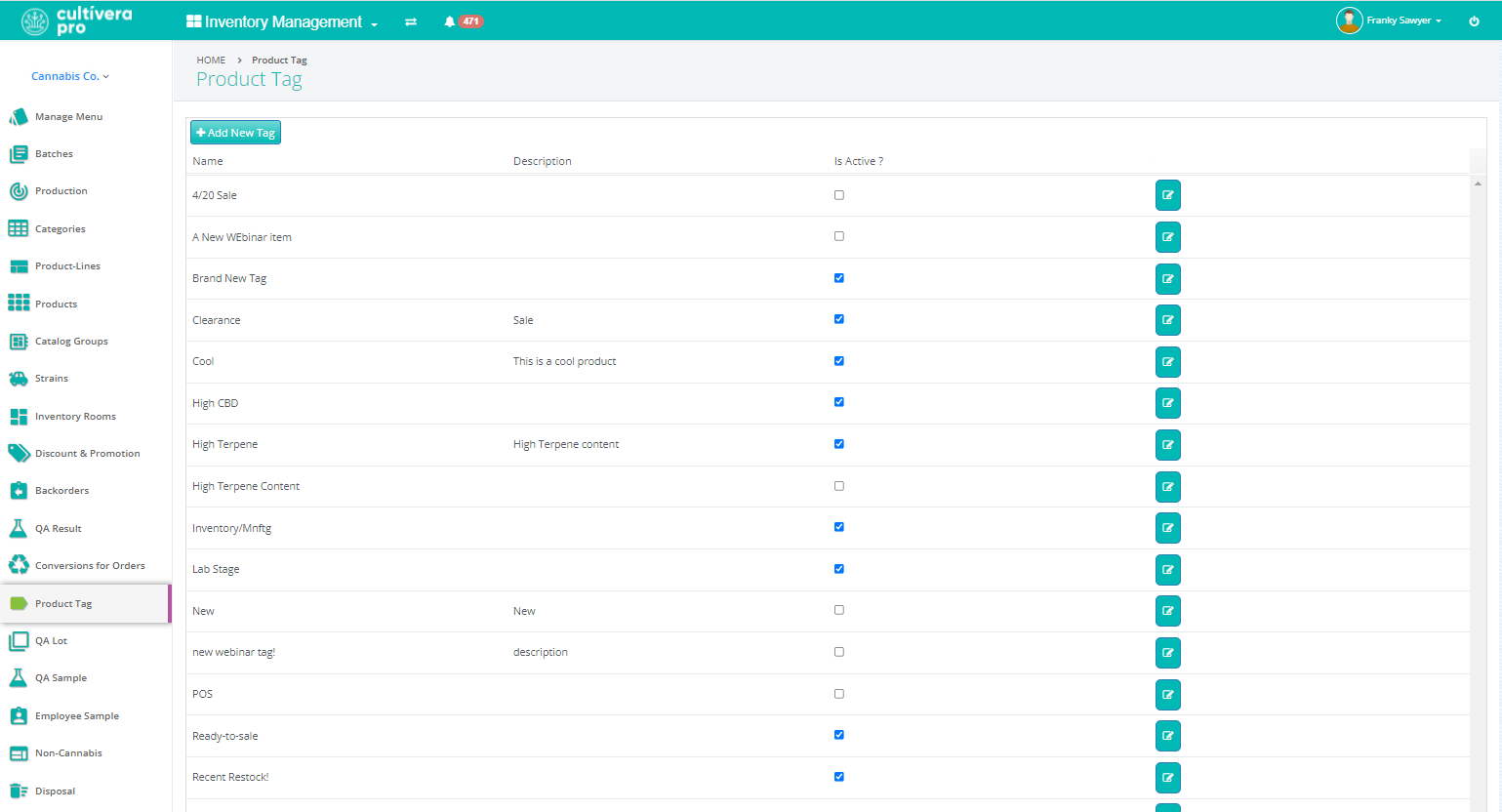Click the Cultivera Pro logo
This screenshot has height=812, width=1502.
[77, 20]
